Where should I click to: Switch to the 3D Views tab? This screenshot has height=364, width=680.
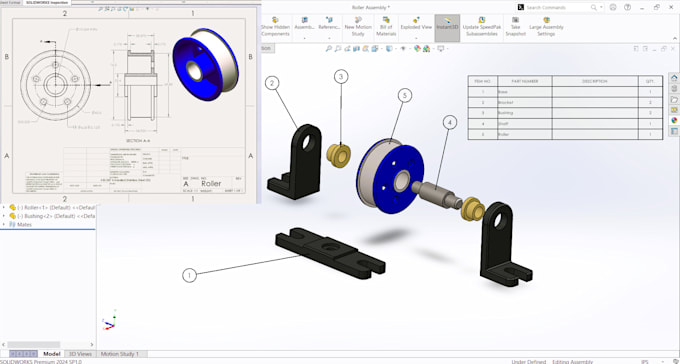80,354
